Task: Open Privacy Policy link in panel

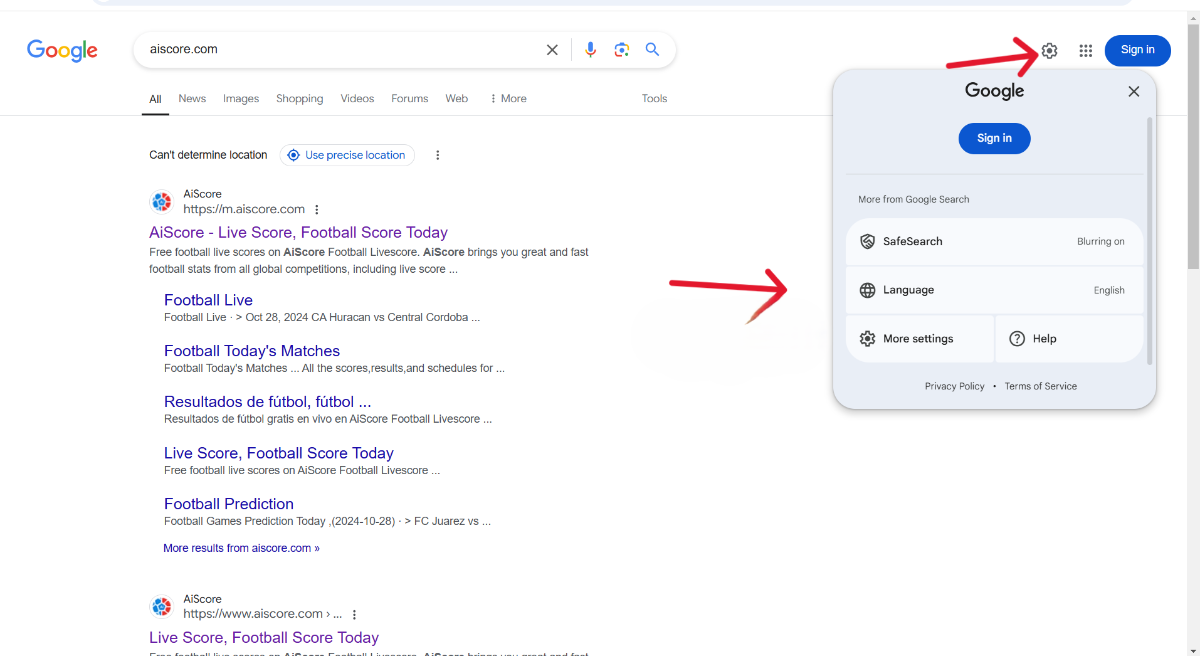Action: [954, 386]
